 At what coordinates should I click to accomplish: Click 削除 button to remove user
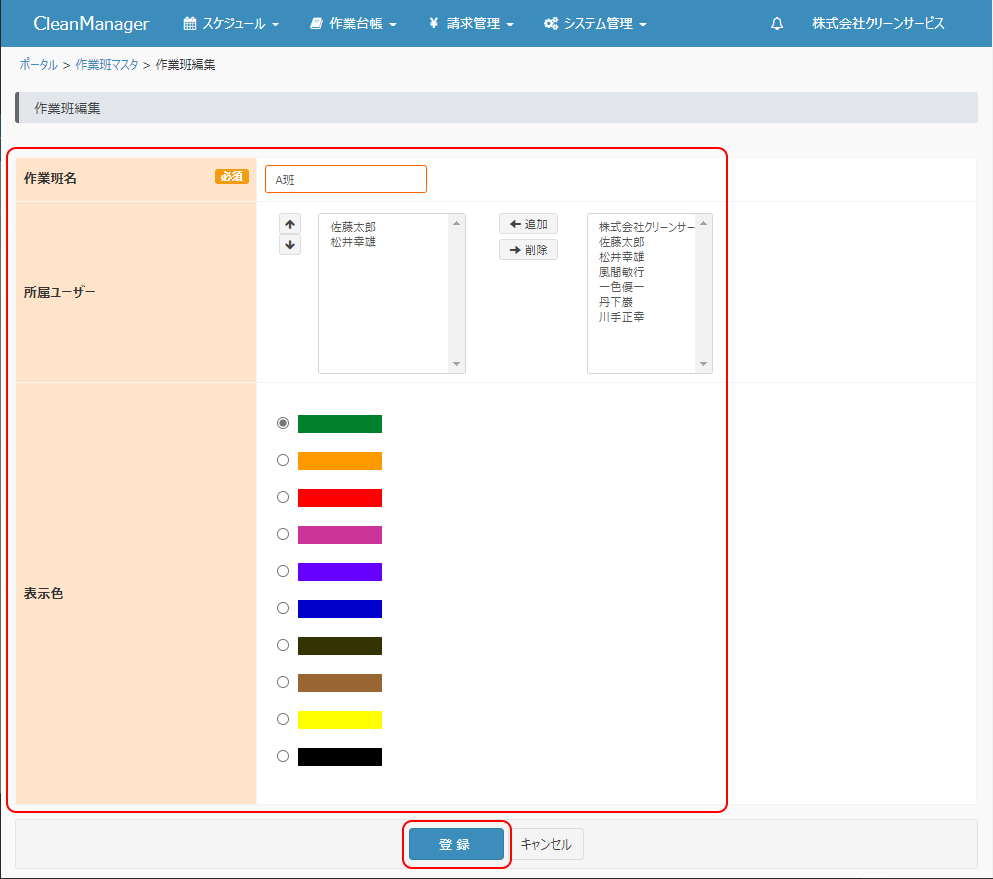coord(528,250)
